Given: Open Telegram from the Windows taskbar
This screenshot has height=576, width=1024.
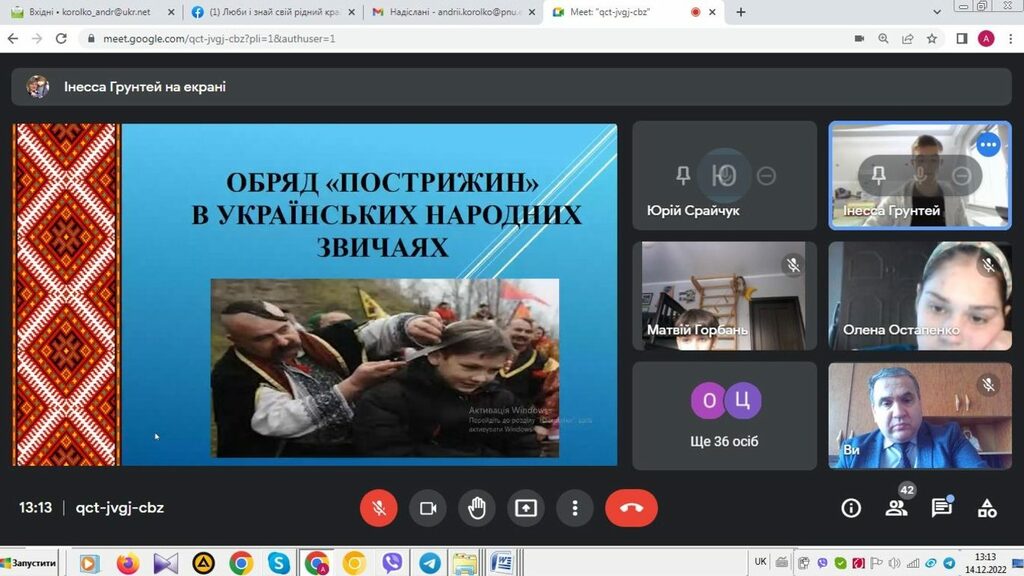Looking at the screenshot, I should pyautogui.click(x=430, y=563).
